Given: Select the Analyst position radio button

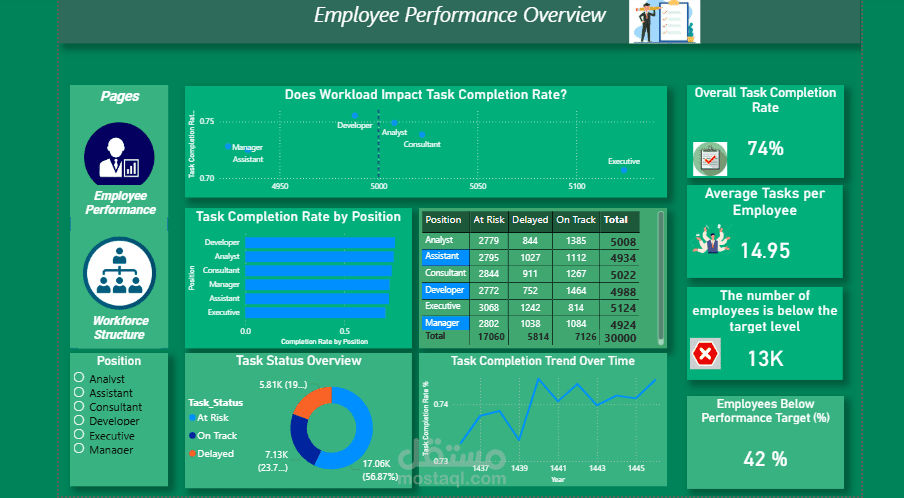Looking at the screenshot, I should [79, 377].
